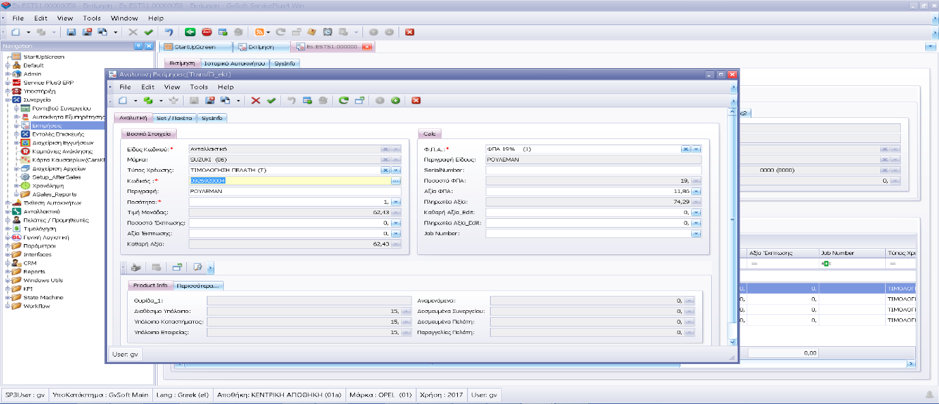This screenshot has width=939, height=404.
Task: Select Reports in the navigation tree
Action: pyautogui.click(x=35, y=271)
